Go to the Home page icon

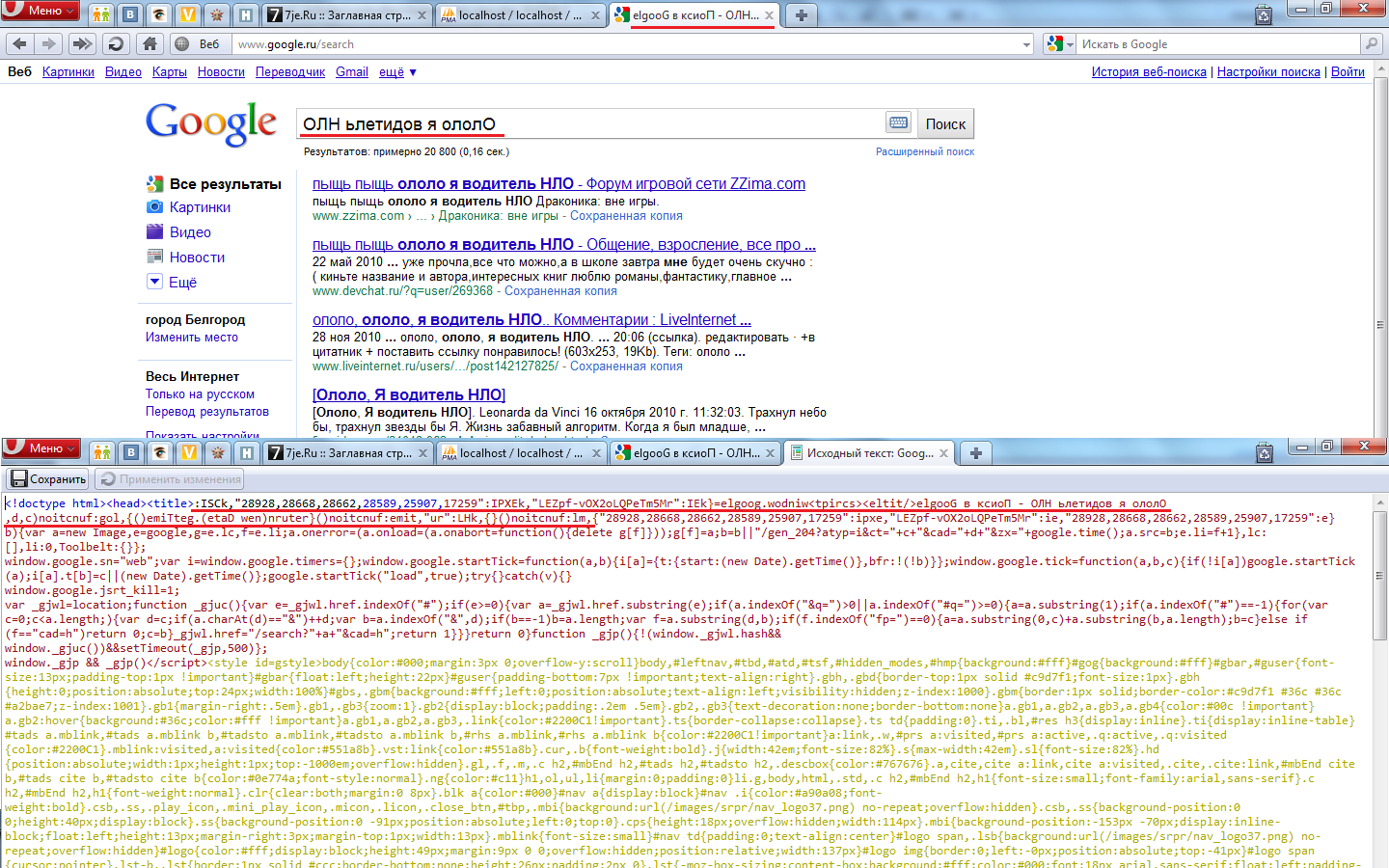150,43
